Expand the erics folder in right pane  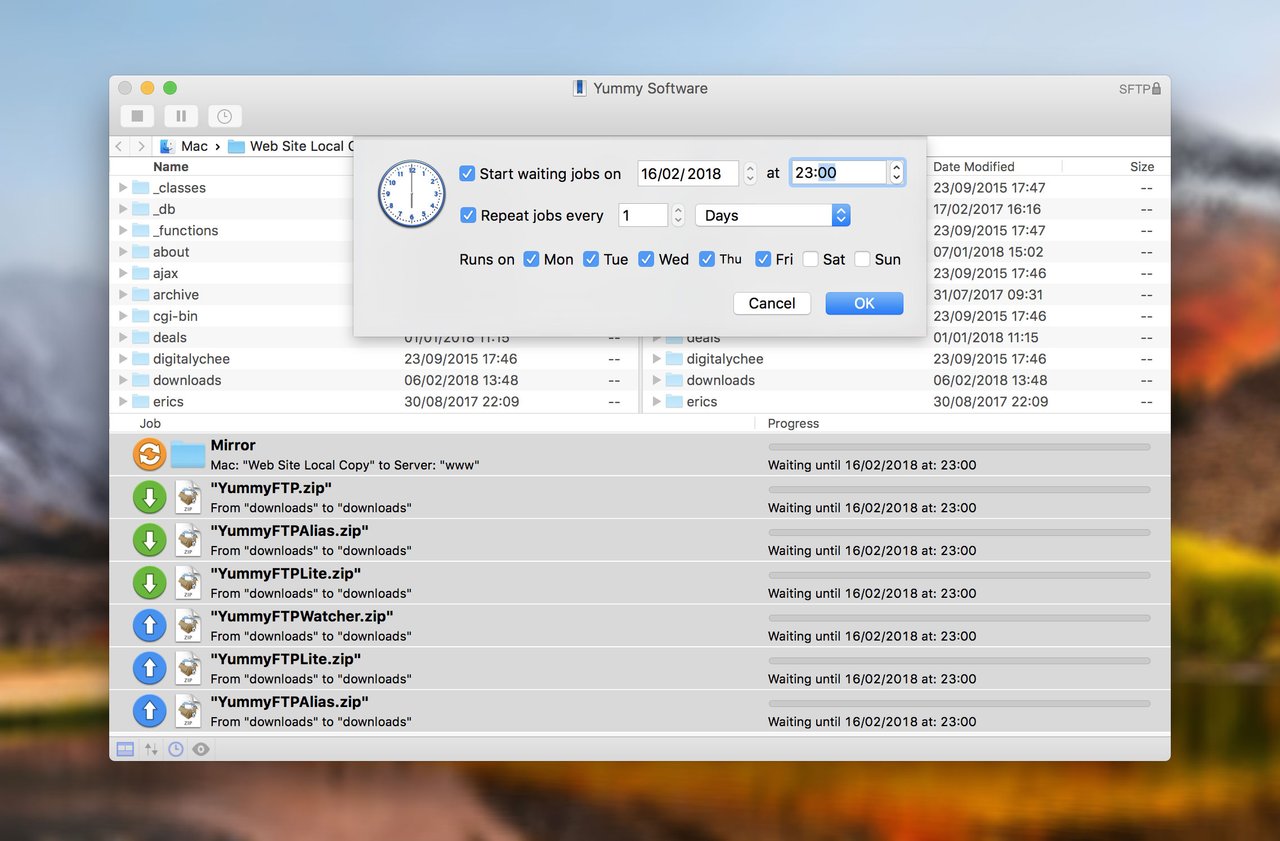coord(657,402)
